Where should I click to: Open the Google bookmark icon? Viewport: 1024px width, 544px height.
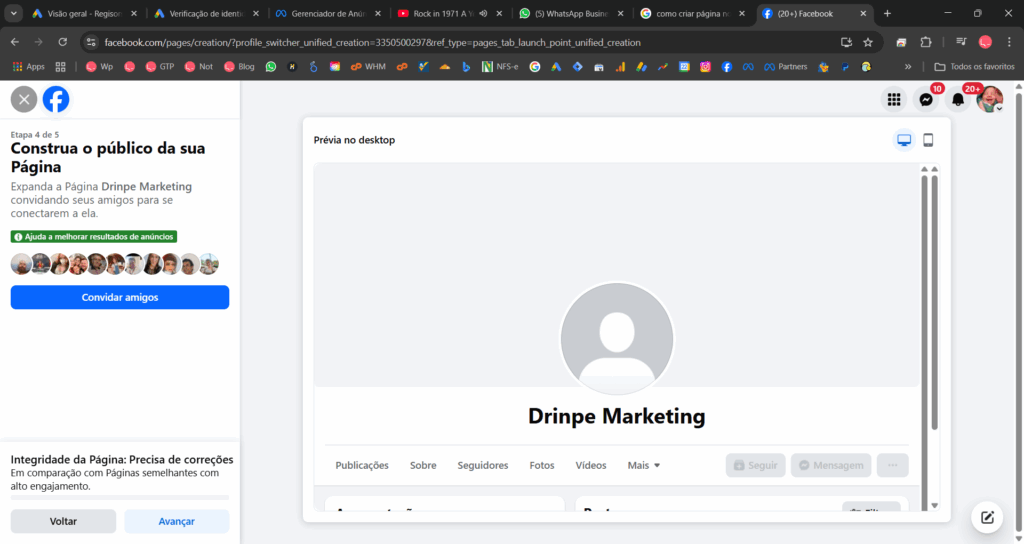tap(535, 67)
